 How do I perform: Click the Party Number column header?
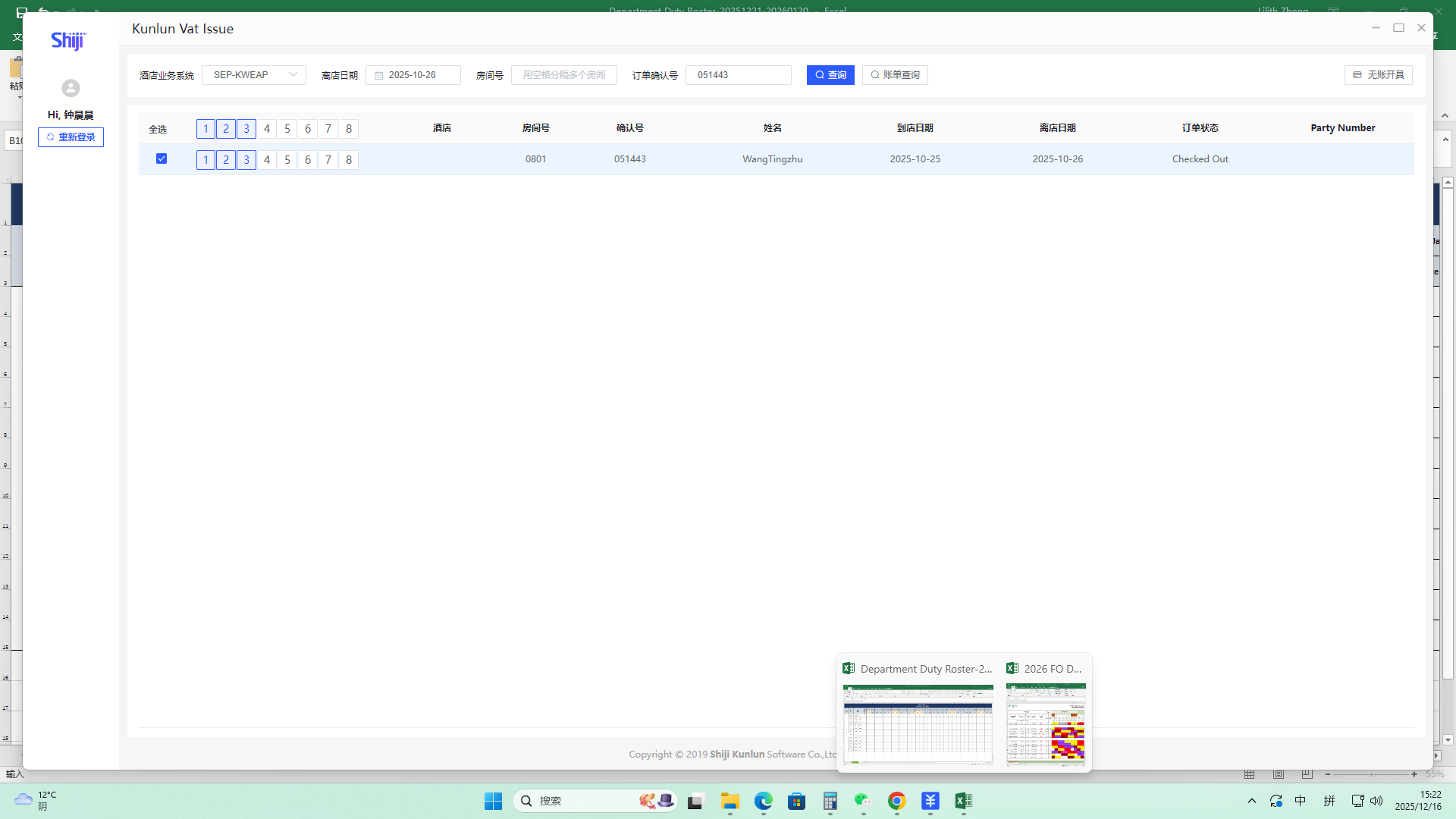(x=1342, y=128)
